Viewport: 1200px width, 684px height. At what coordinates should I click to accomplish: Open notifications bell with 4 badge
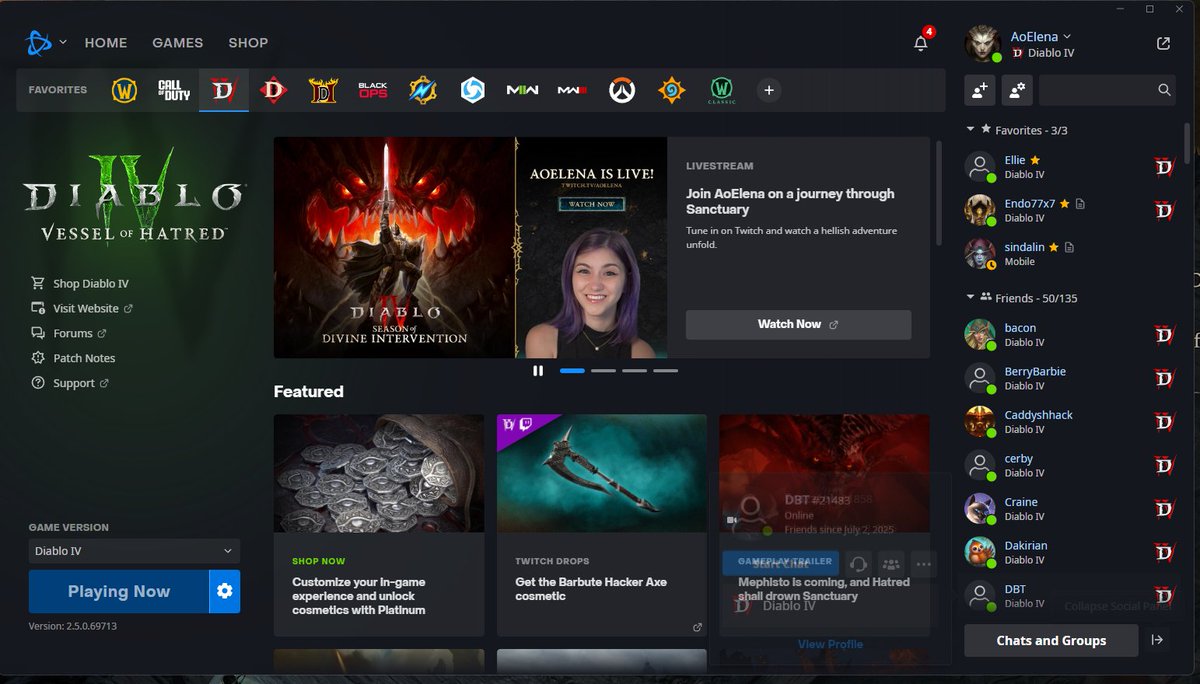point(921,43)
